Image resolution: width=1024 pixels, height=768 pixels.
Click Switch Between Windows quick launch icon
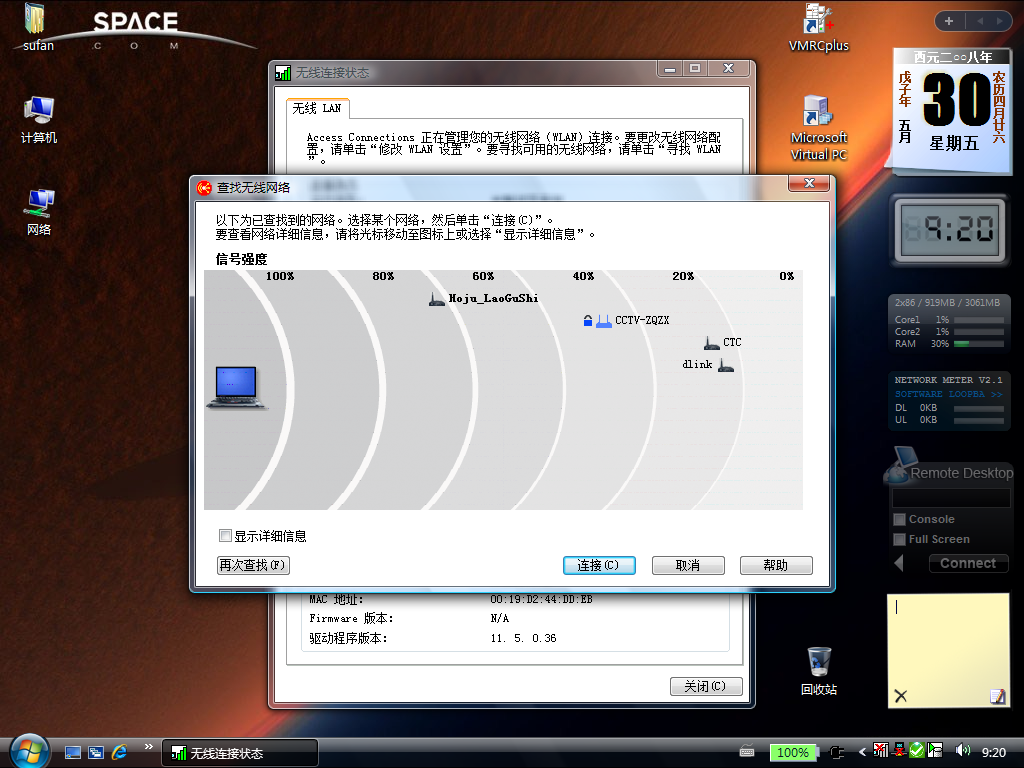(x=96, y=752)
